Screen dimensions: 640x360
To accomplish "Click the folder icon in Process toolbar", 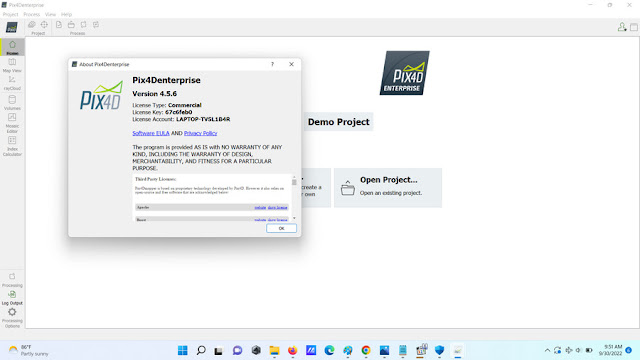I will 71,25.
